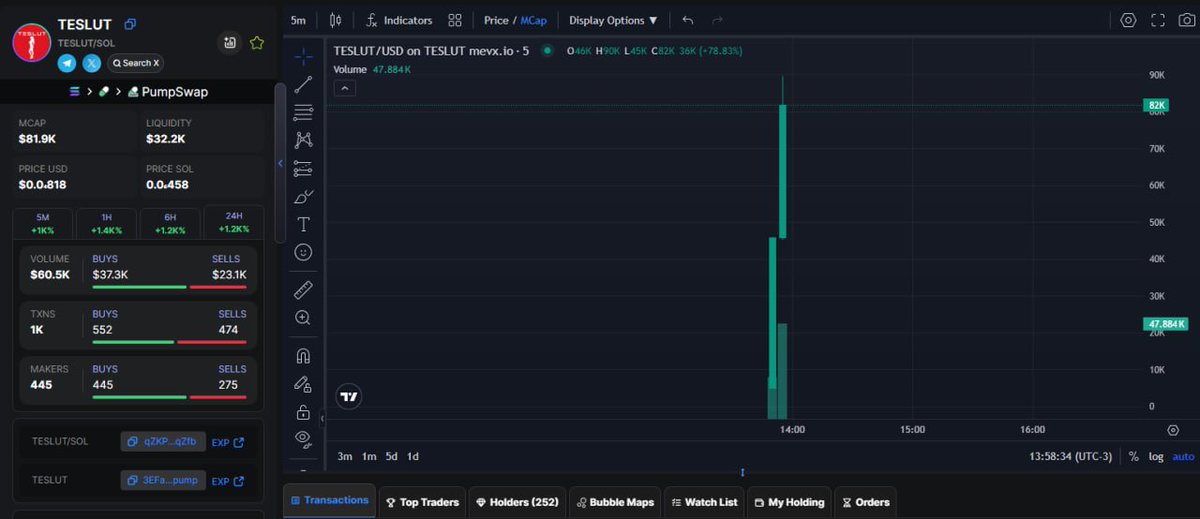Open the 5m interval selector

298,20
